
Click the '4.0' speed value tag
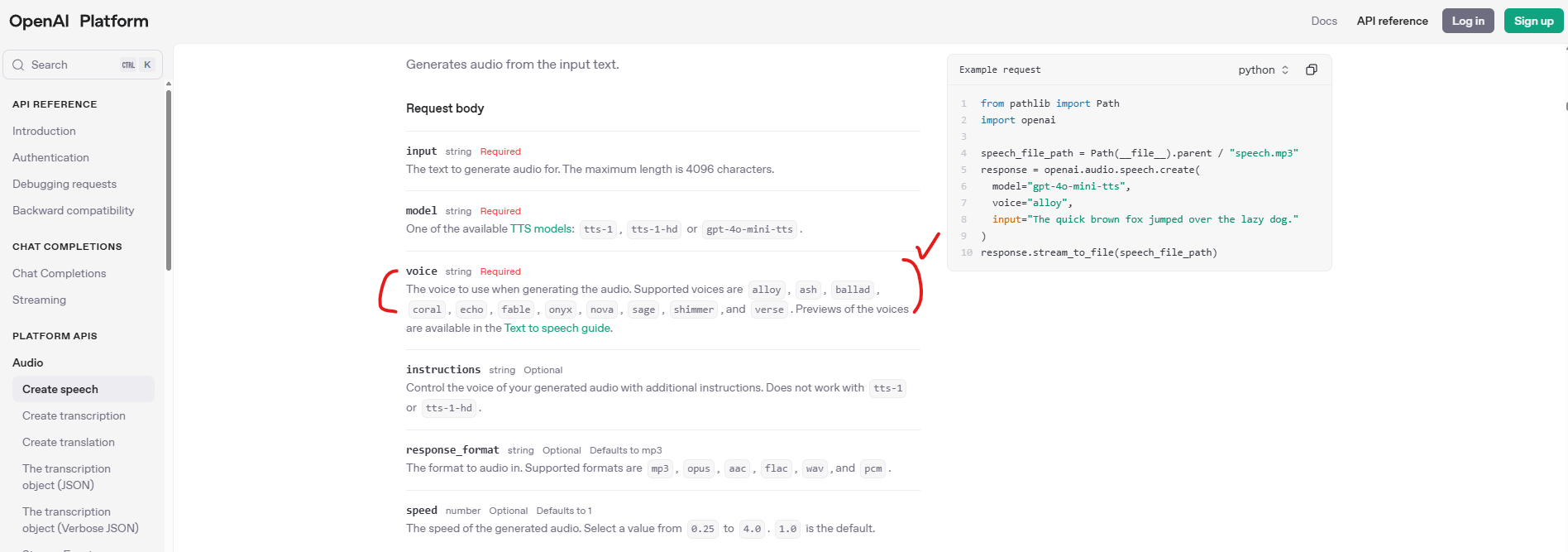point(752,529)
